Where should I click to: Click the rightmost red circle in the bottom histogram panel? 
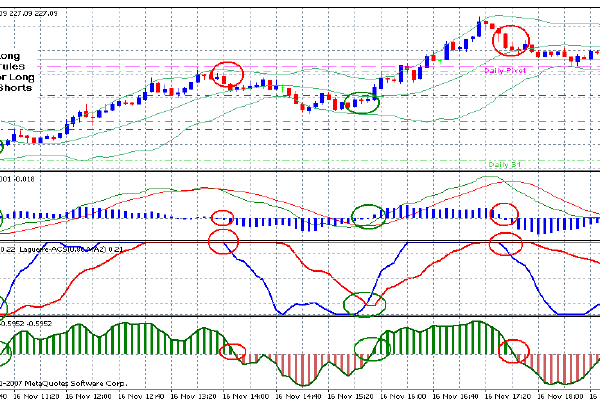517,350
